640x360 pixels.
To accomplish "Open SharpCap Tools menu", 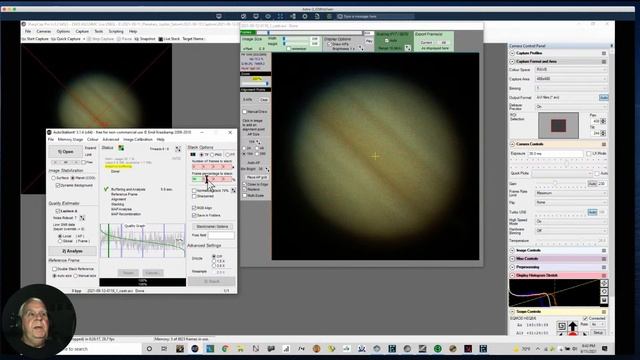I will 99,31.
